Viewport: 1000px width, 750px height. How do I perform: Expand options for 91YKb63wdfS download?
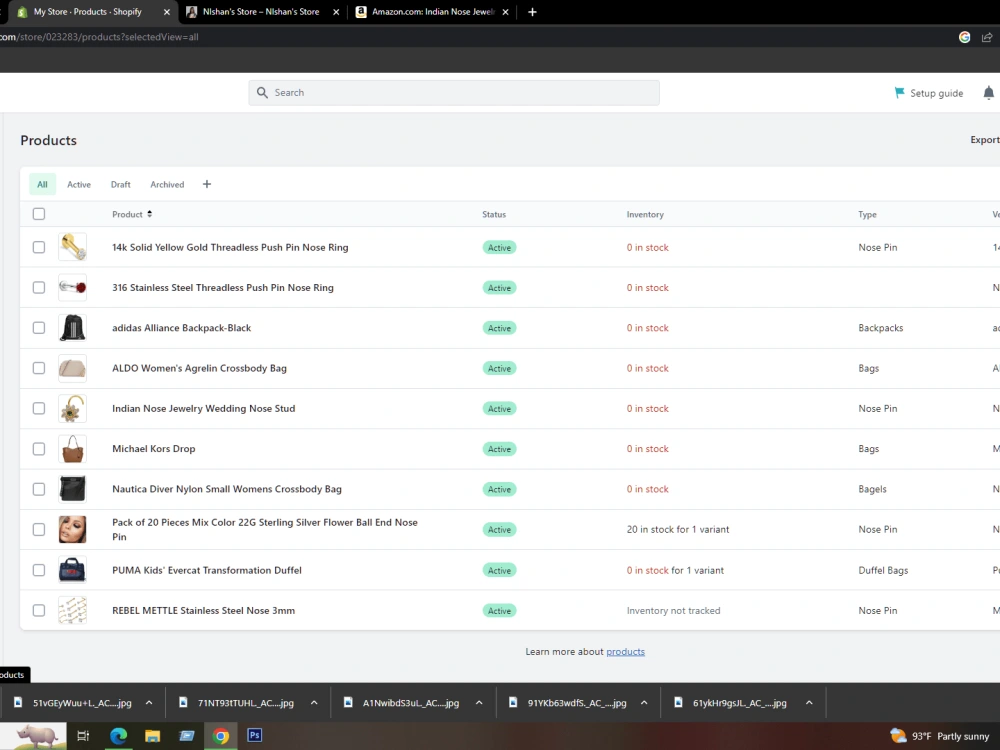coord(644,703)
